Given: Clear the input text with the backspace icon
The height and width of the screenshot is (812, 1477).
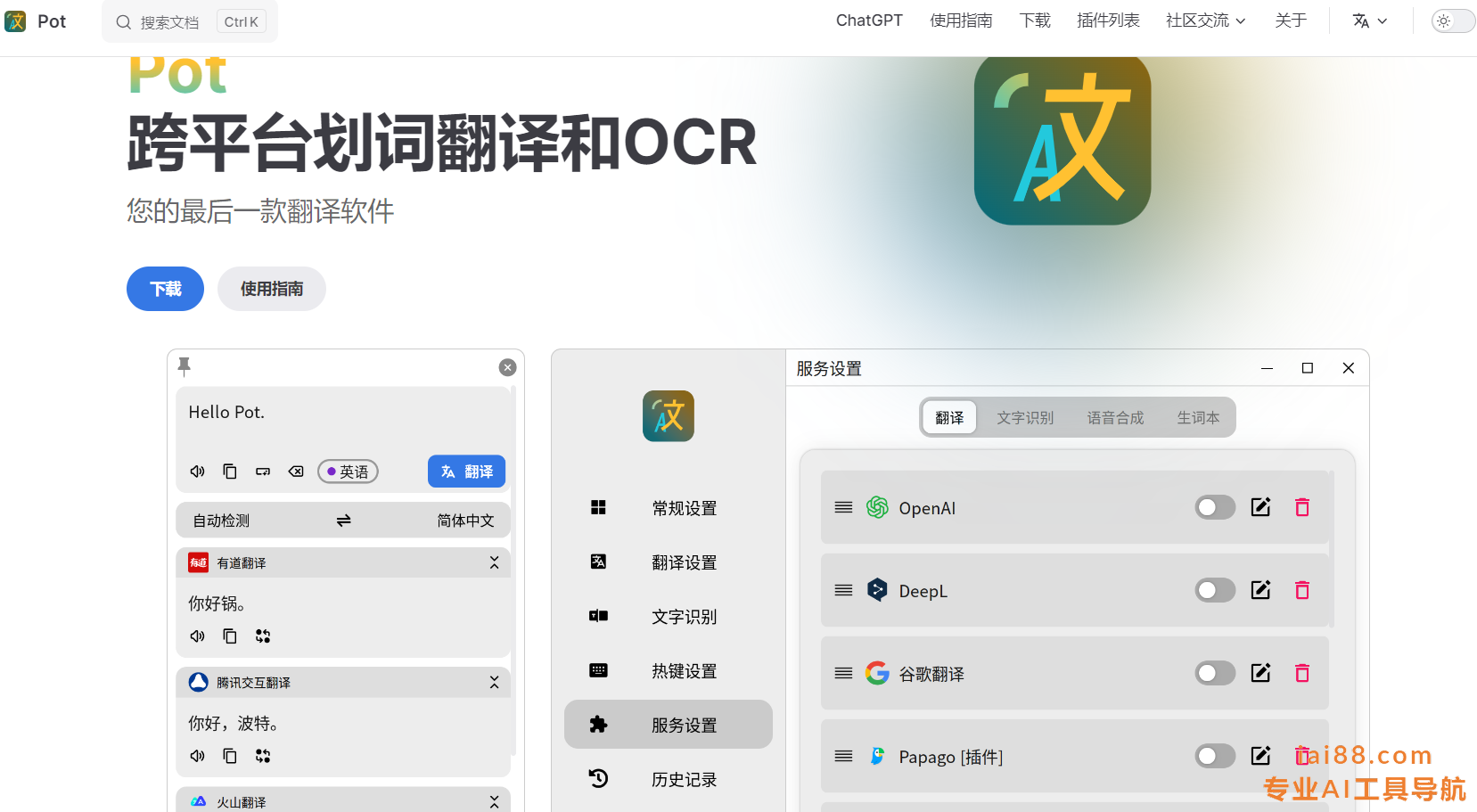Looking at the screenshot, I should point(296,472).
